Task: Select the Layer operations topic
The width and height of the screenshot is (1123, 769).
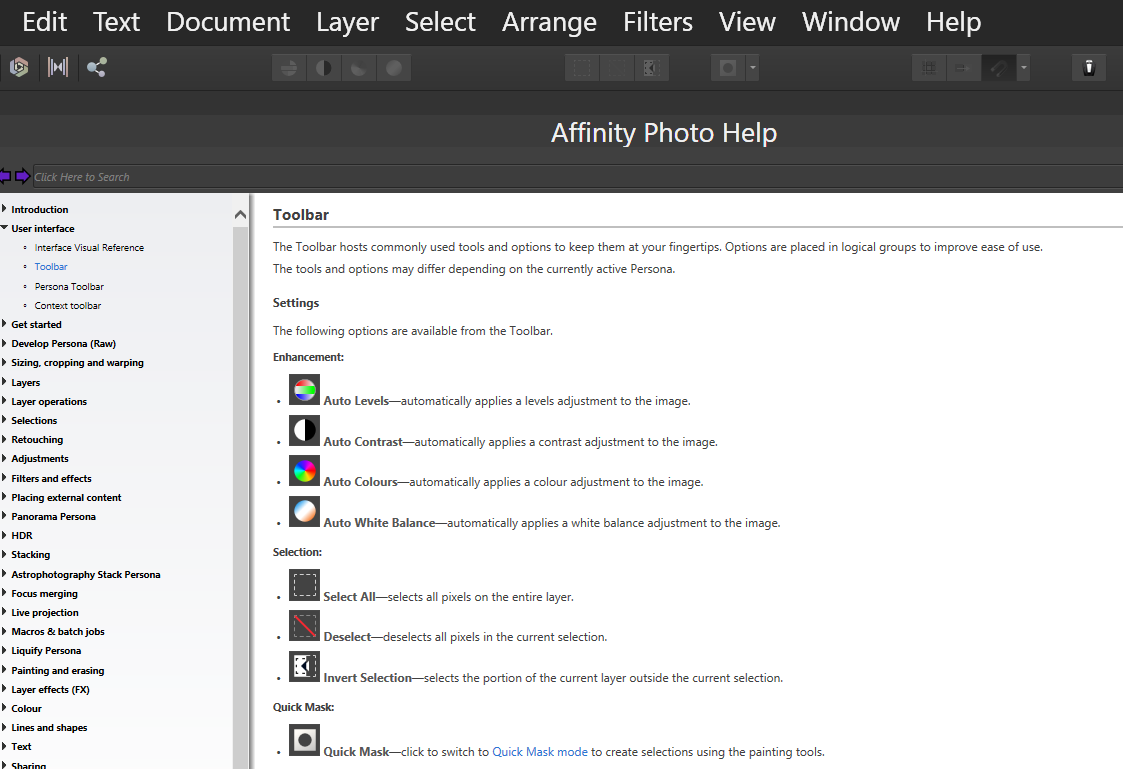Action: click(49, 402)
